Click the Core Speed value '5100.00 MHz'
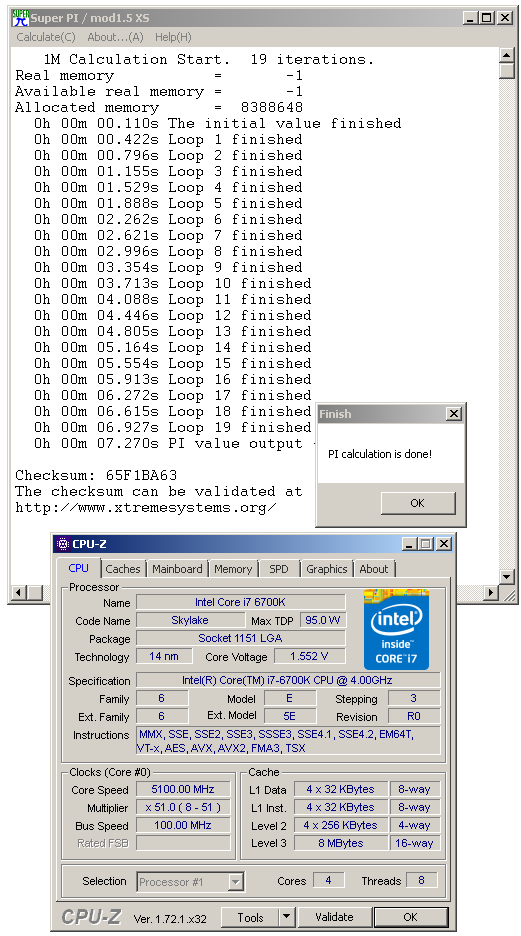 (183, 789)
